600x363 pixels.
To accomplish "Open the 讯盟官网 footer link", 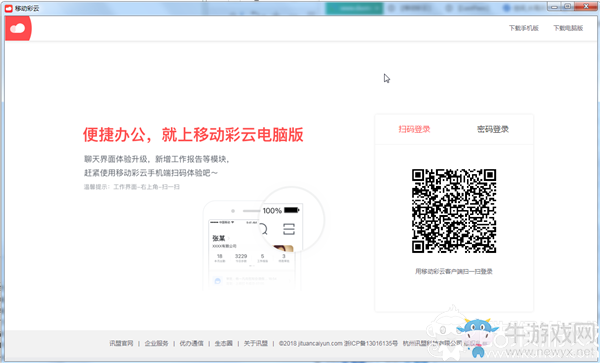I will click(x=121, y=343).
